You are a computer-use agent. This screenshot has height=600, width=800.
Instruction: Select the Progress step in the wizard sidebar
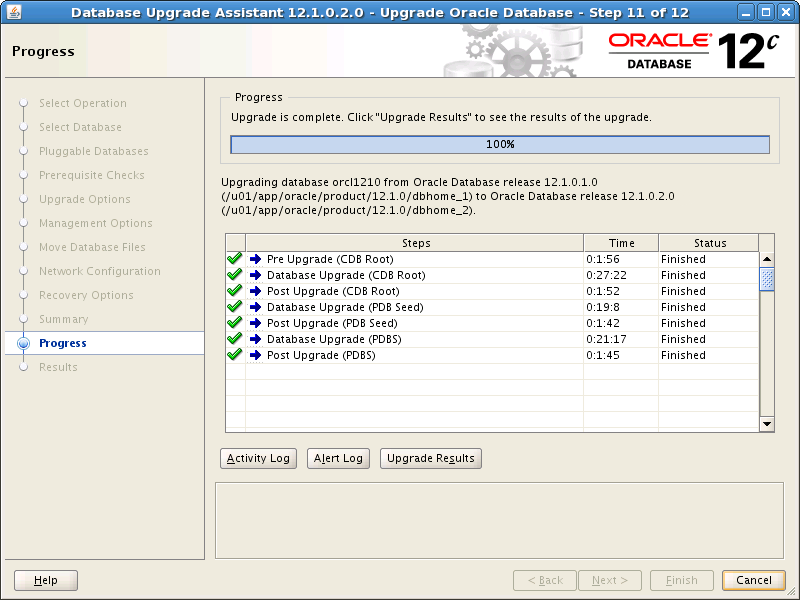63,343
